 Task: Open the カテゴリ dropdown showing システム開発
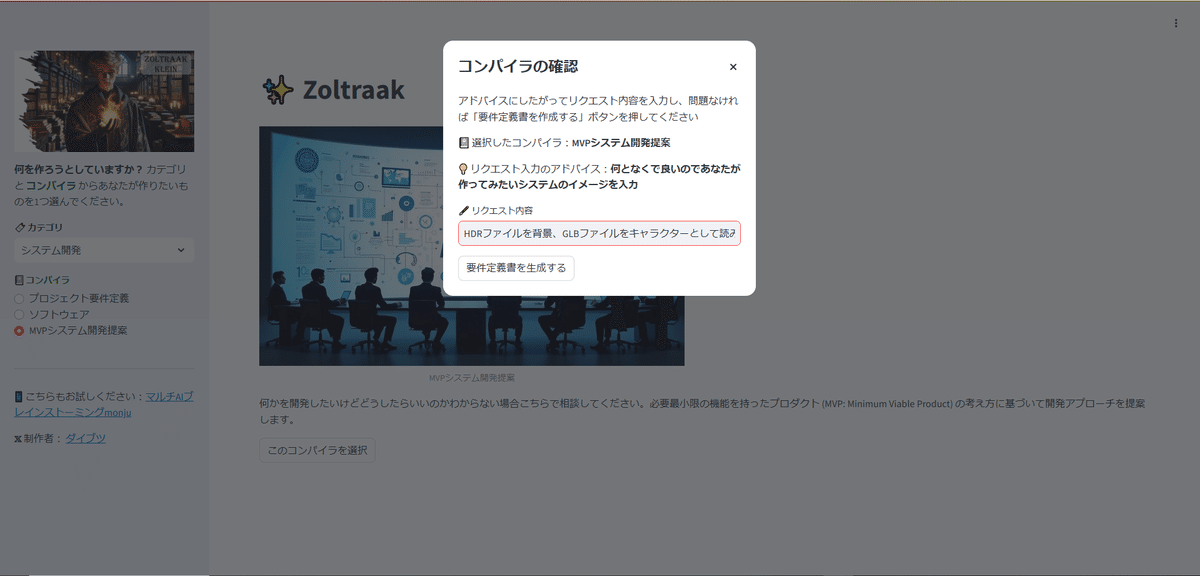click(104, 250)
